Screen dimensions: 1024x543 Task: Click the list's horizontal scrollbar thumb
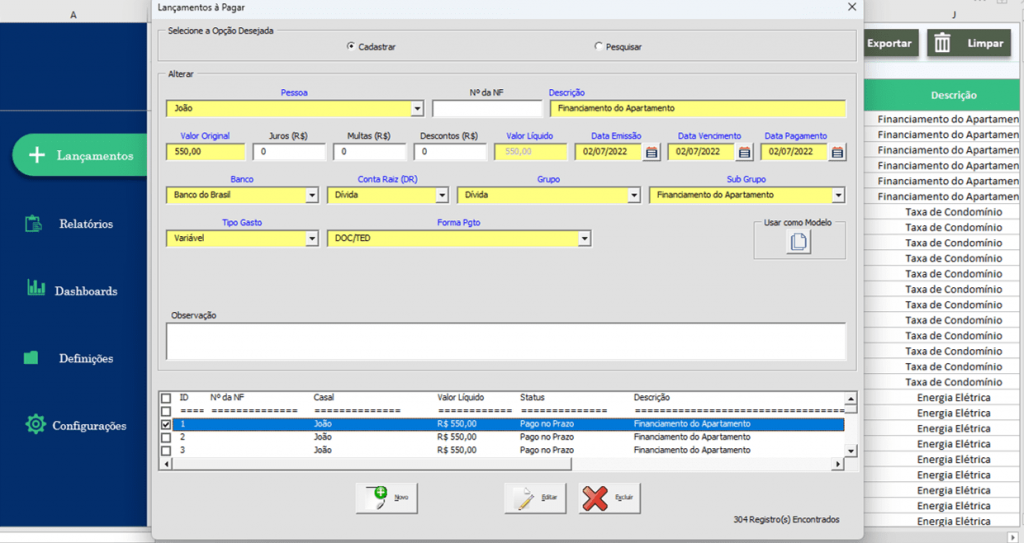(372, 464)
